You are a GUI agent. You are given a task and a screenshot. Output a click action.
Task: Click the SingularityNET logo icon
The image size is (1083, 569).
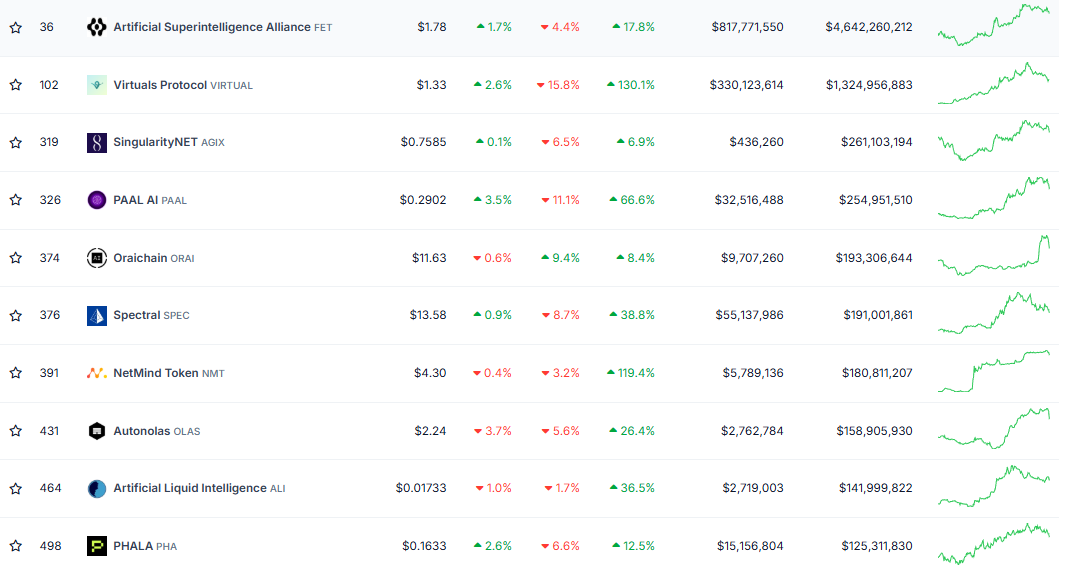click(97, 142)
